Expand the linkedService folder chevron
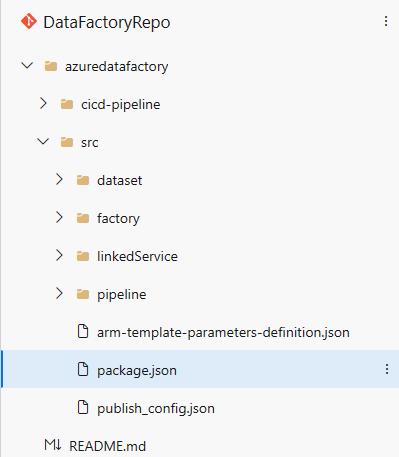This screenshot has width=399, height=457. tap(59, 255)
